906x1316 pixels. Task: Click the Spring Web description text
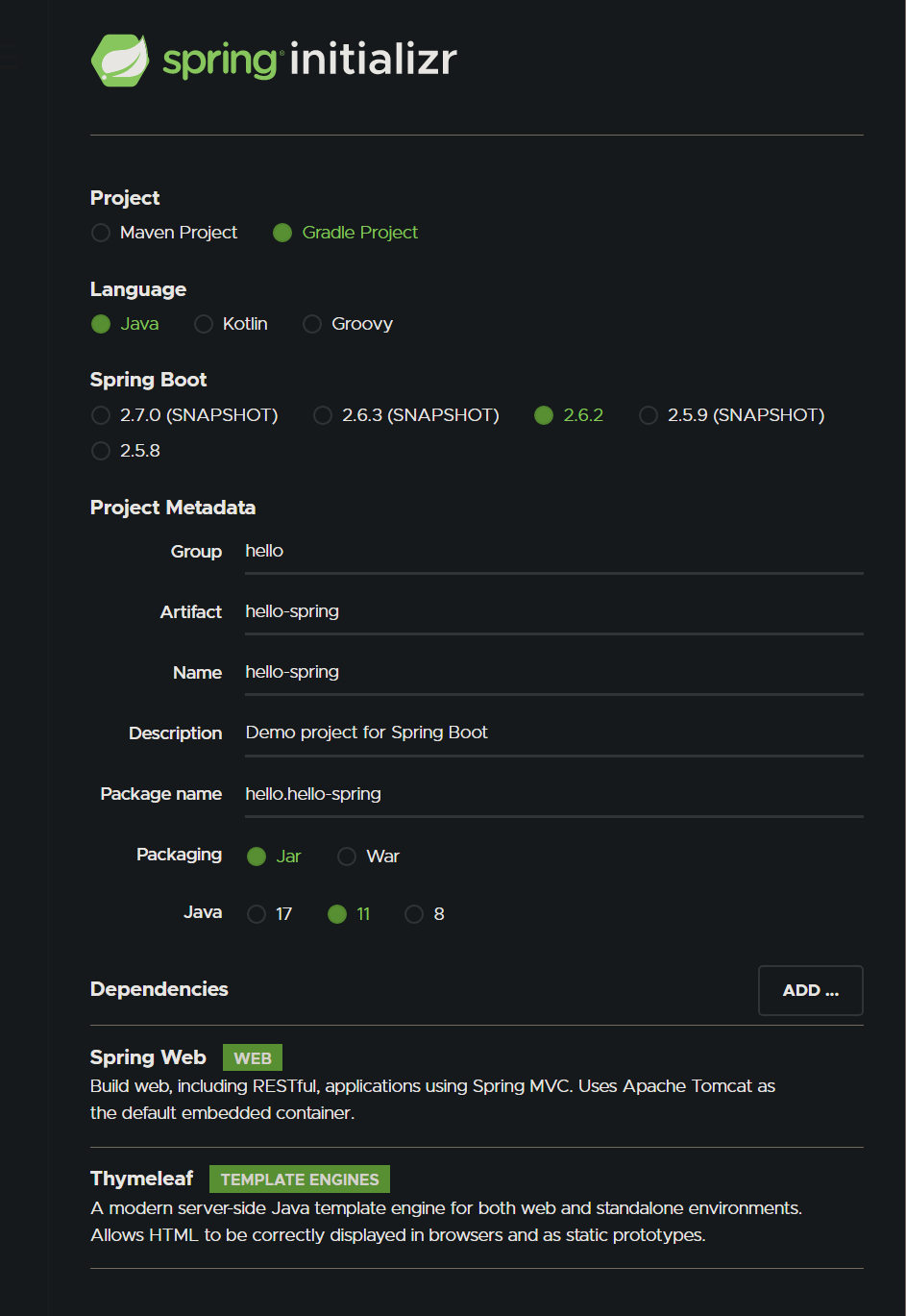pos(433,1100)
